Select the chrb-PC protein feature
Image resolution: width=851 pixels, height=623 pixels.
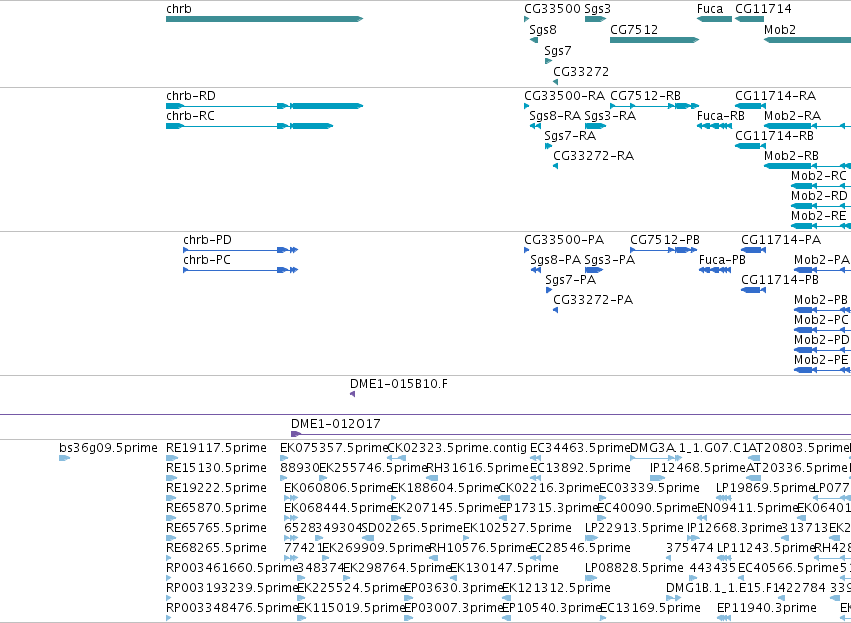(x=240, y=270)
